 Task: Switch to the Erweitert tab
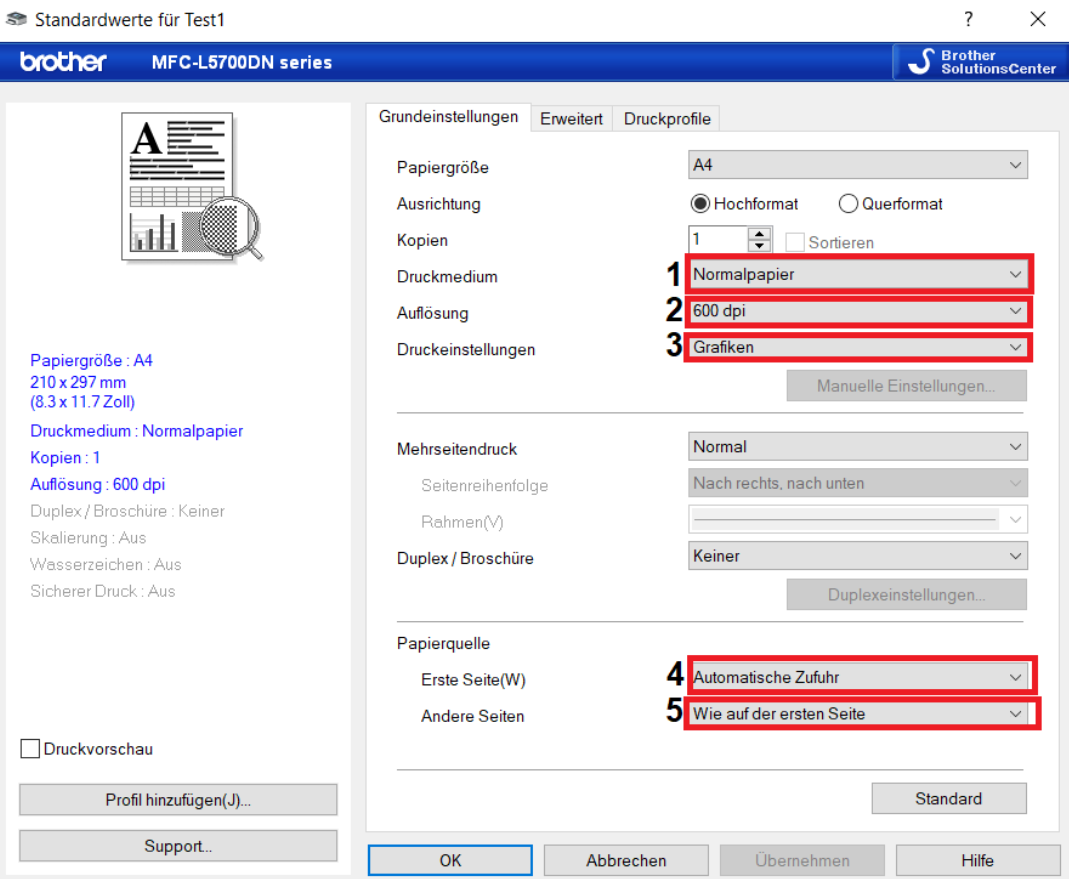(571, 119)
